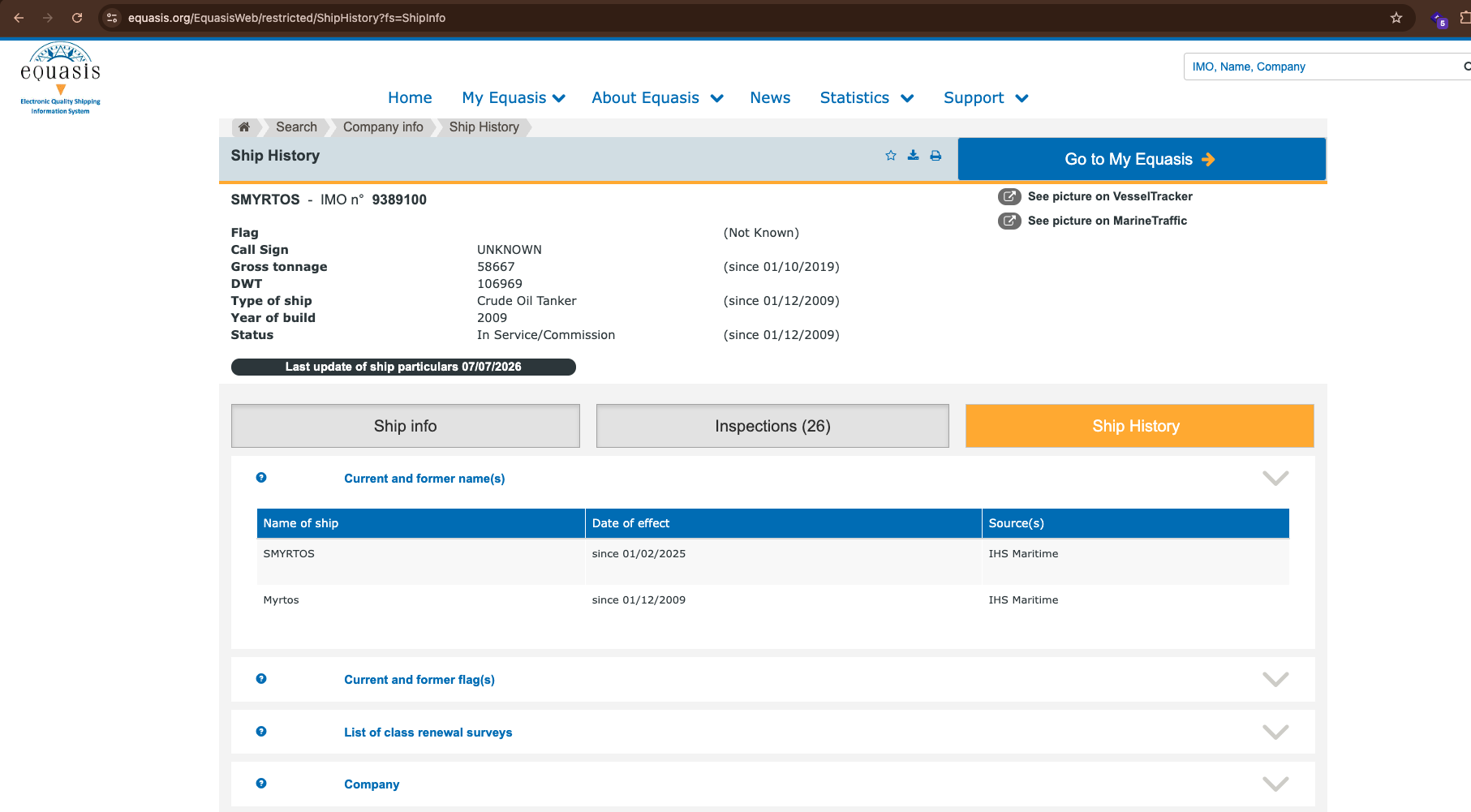Click Current and former name(s) heading

424,479
